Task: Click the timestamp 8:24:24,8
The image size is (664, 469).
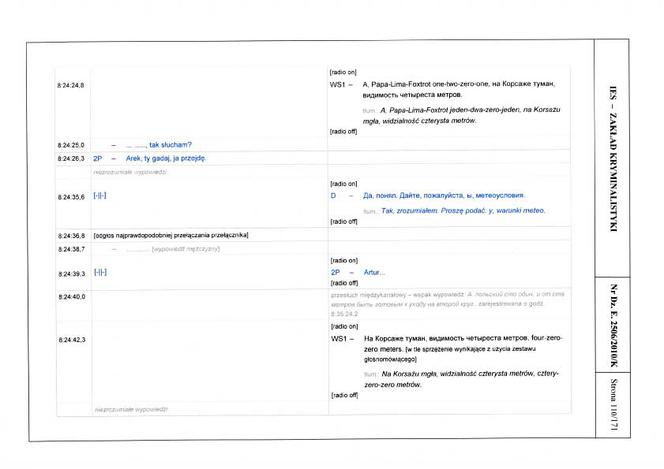Action: (71, 86)
